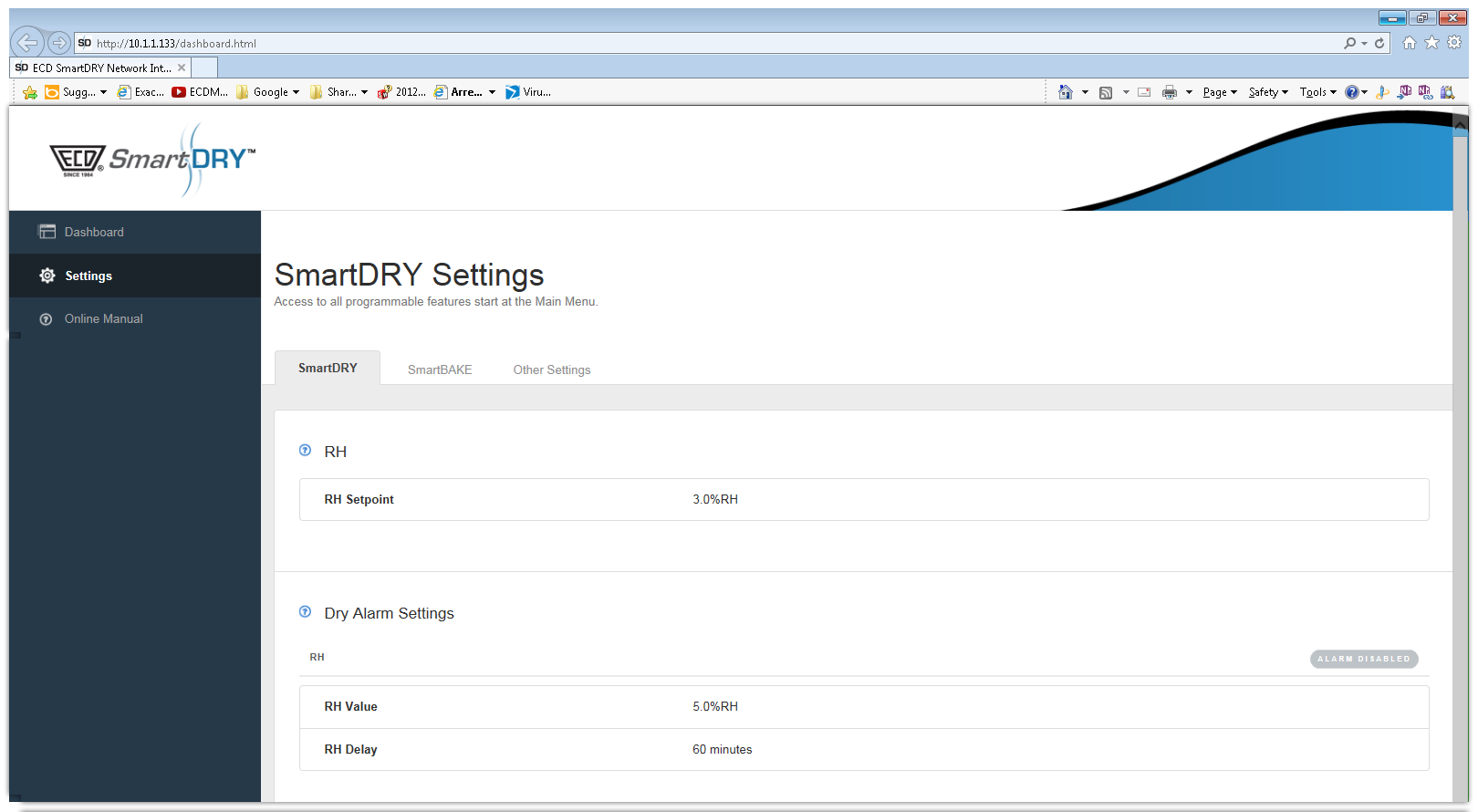Screen dimensions: 1478x812
Task: Open the 2012... favorites bar link
Action: click(x=401, y=92)
